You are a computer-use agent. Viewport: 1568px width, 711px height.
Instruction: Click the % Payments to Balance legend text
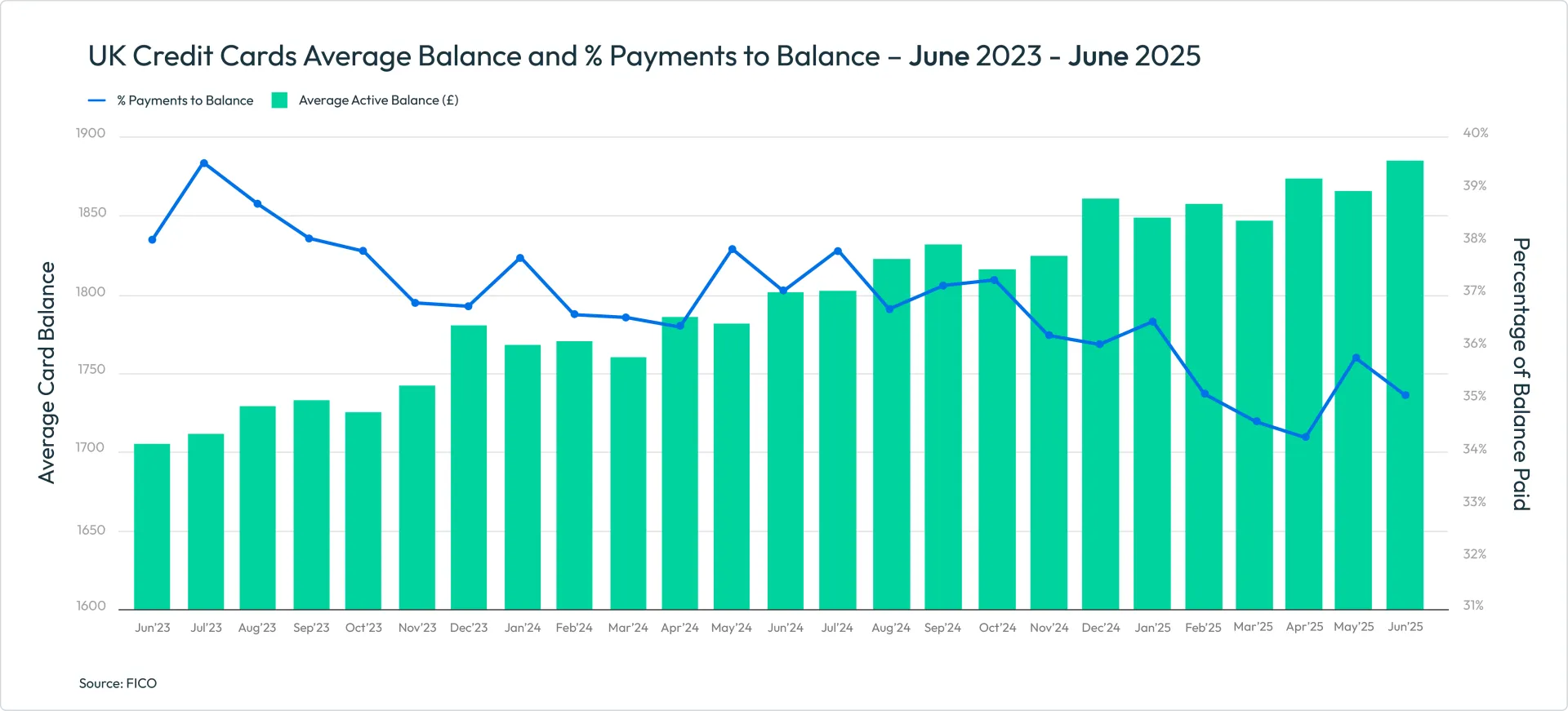185,100
